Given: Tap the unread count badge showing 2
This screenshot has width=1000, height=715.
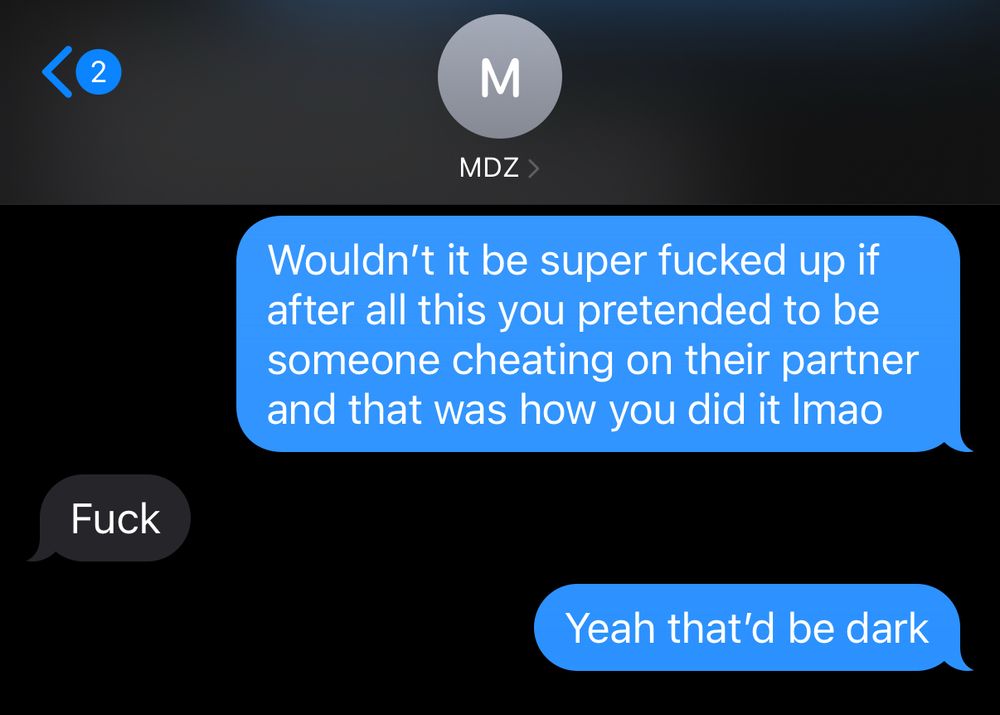Looking at the screenshot, I should pos(98,72).
